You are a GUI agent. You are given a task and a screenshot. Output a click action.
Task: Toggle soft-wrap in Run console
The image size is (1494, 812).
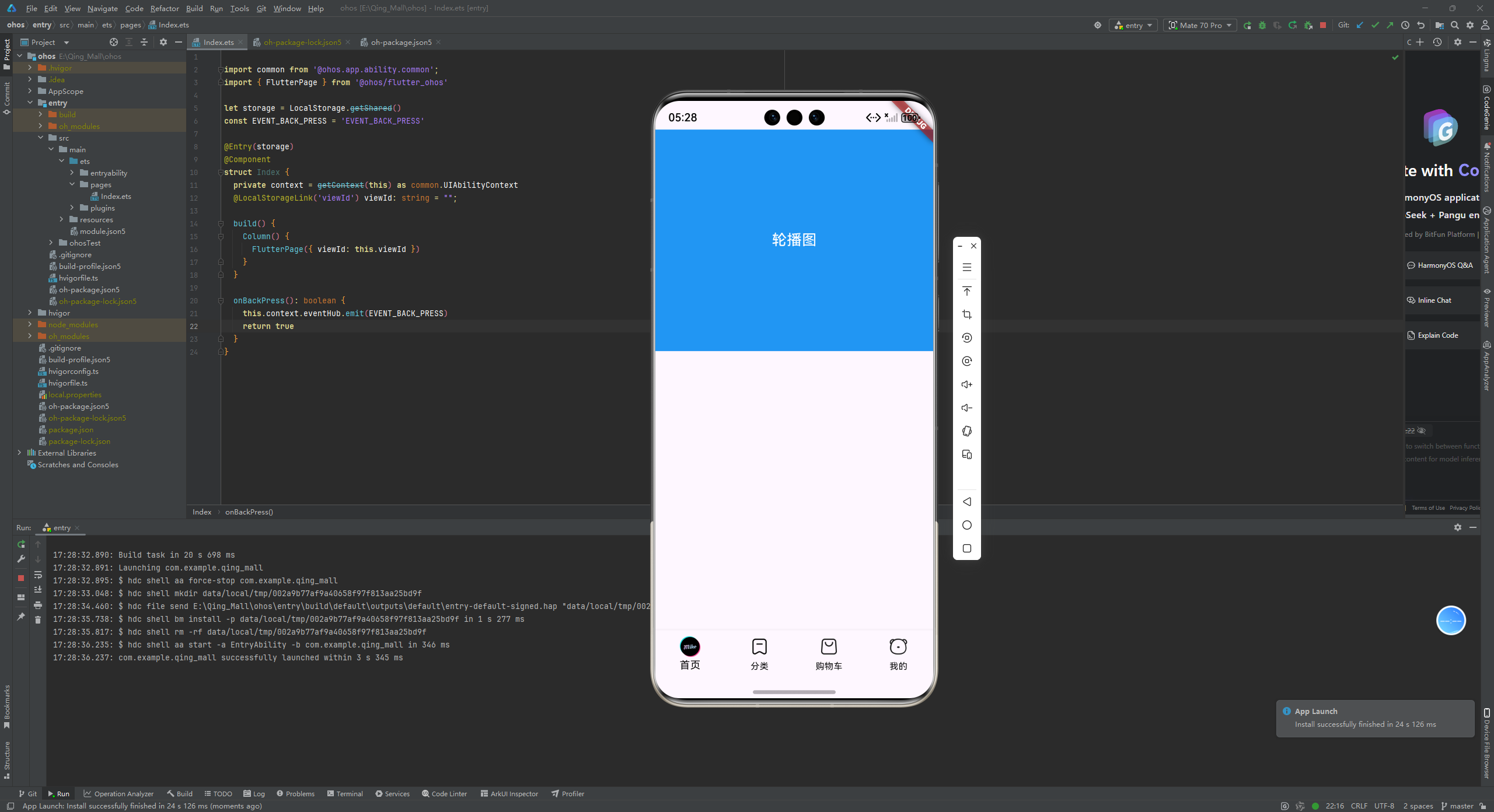pyautogui.click(x=38, y=575)
